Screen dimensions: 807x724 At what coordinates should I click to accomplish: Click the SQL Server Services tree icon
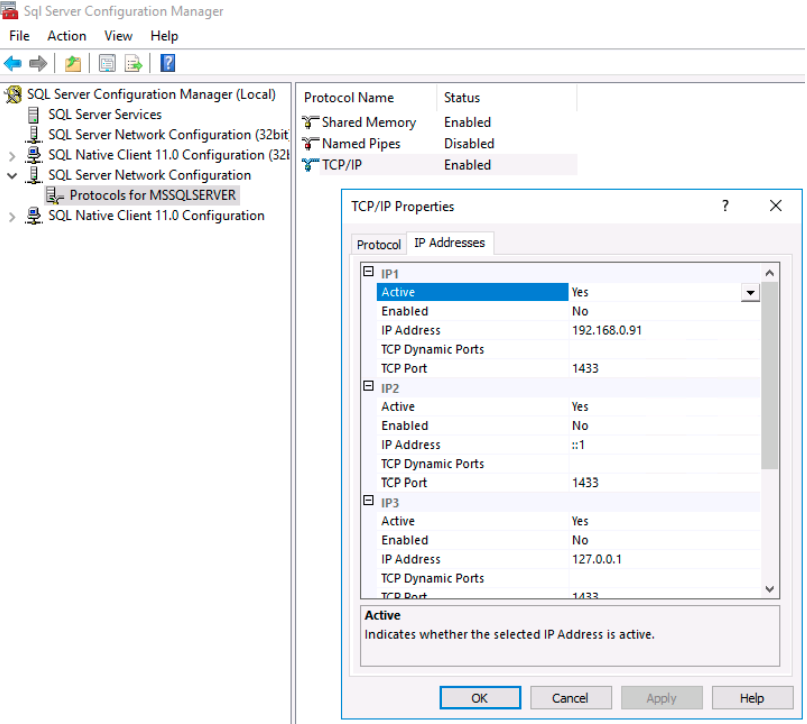(33, 114)
